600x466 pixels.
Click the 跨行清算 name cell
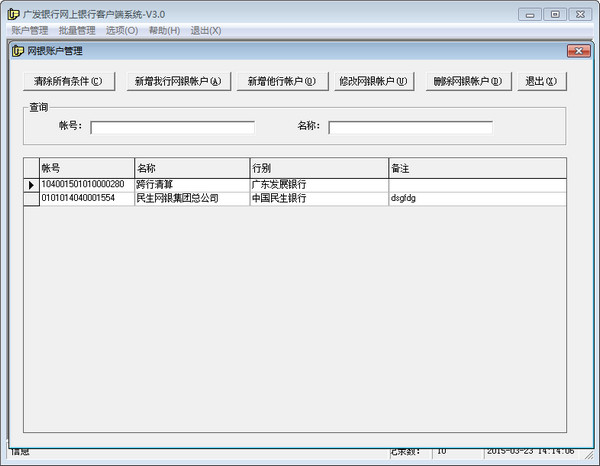(192, 185)
